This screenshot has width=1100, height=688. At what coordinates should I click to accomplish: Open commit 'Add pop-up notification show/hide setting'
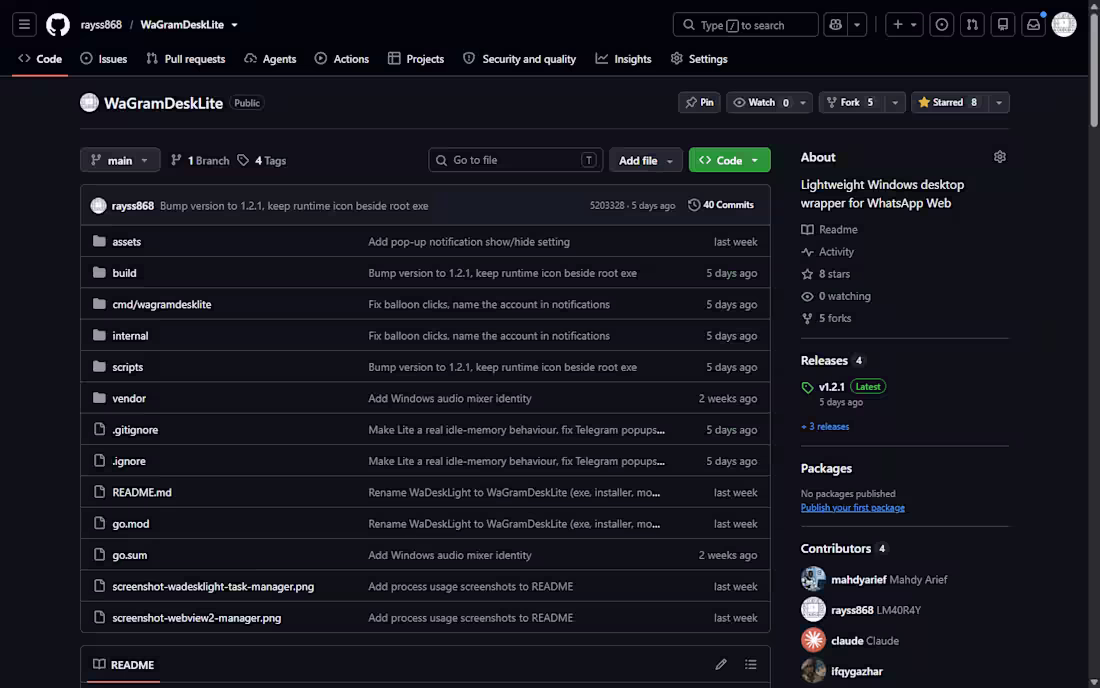(x=469, y=241)
